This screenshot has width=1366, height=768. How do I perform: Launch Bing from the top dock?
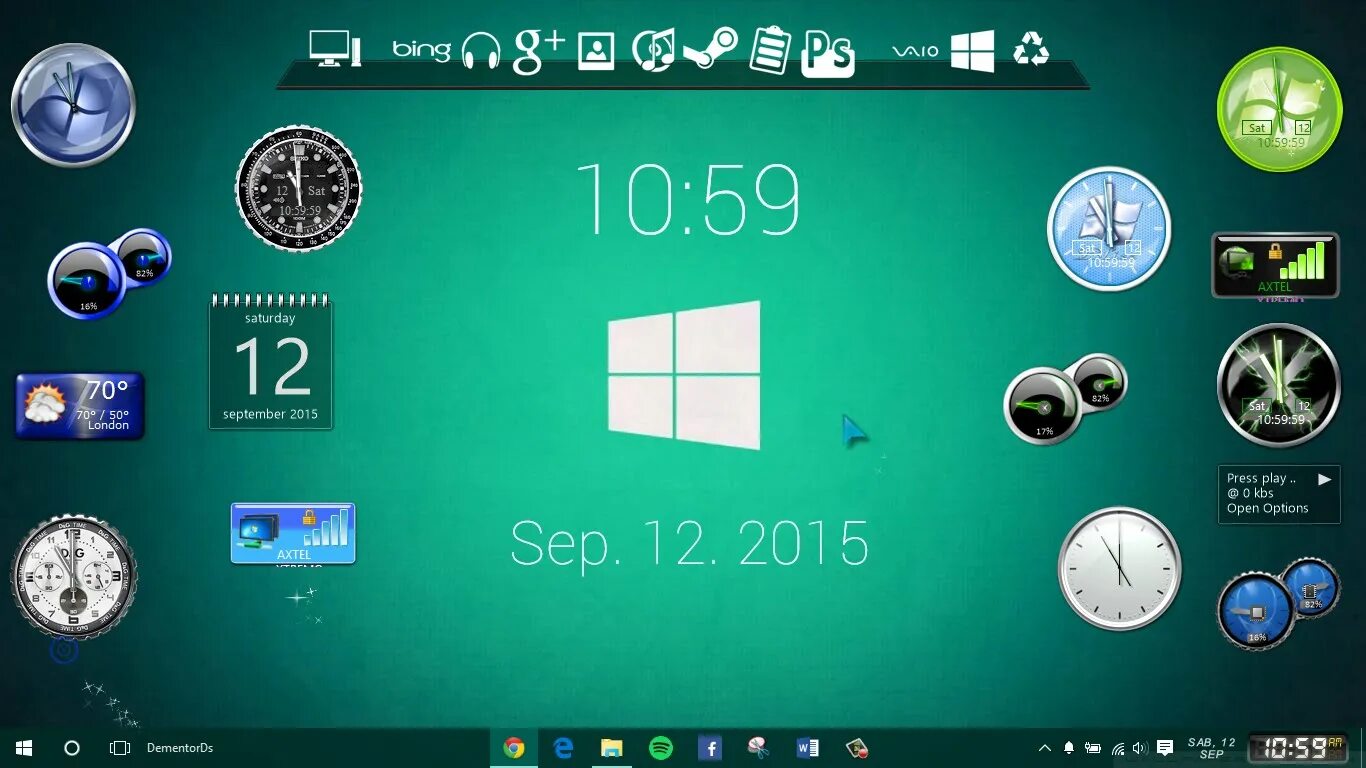(421, 49)
